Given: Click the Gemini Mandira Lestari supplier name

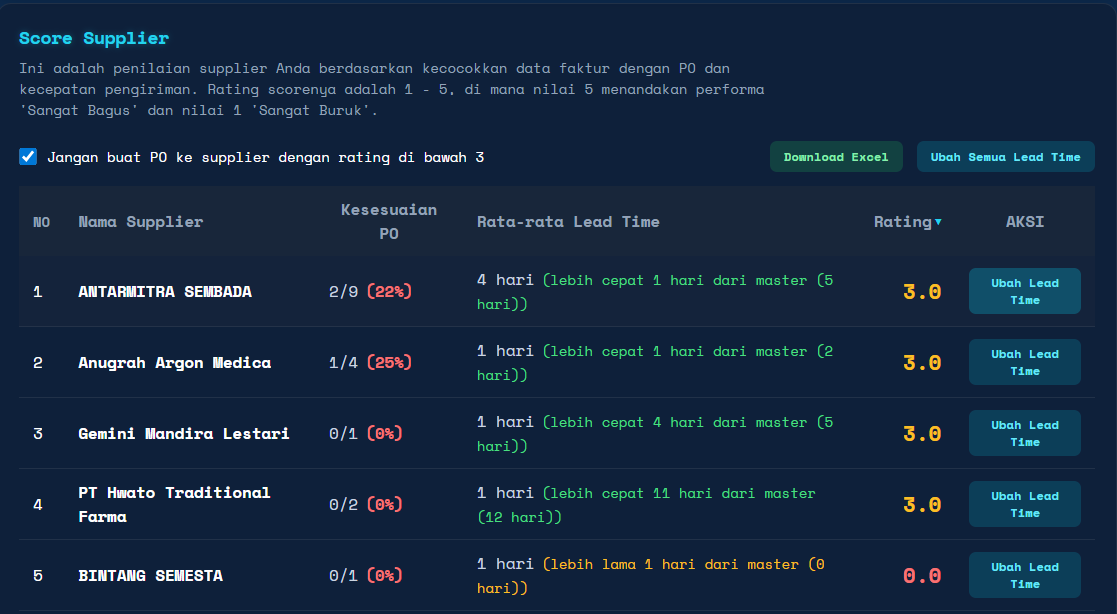Looking at the screenshot, I should pyautogui.click(x=184, y=434).
